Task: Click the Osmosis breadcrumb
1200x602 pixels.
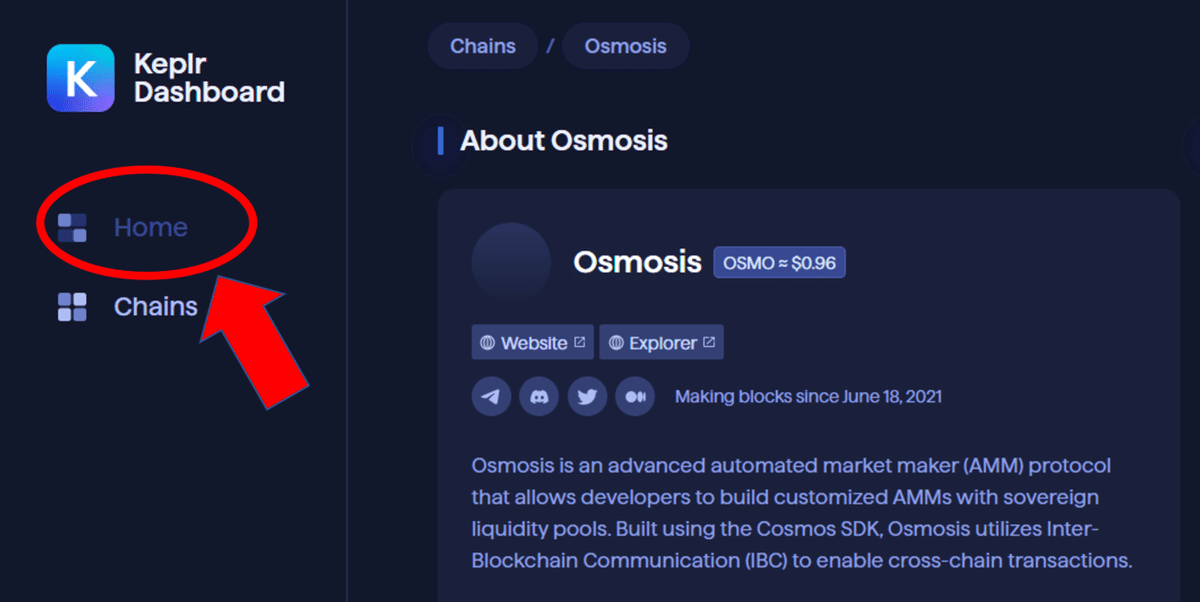Action: click(625, 46)
